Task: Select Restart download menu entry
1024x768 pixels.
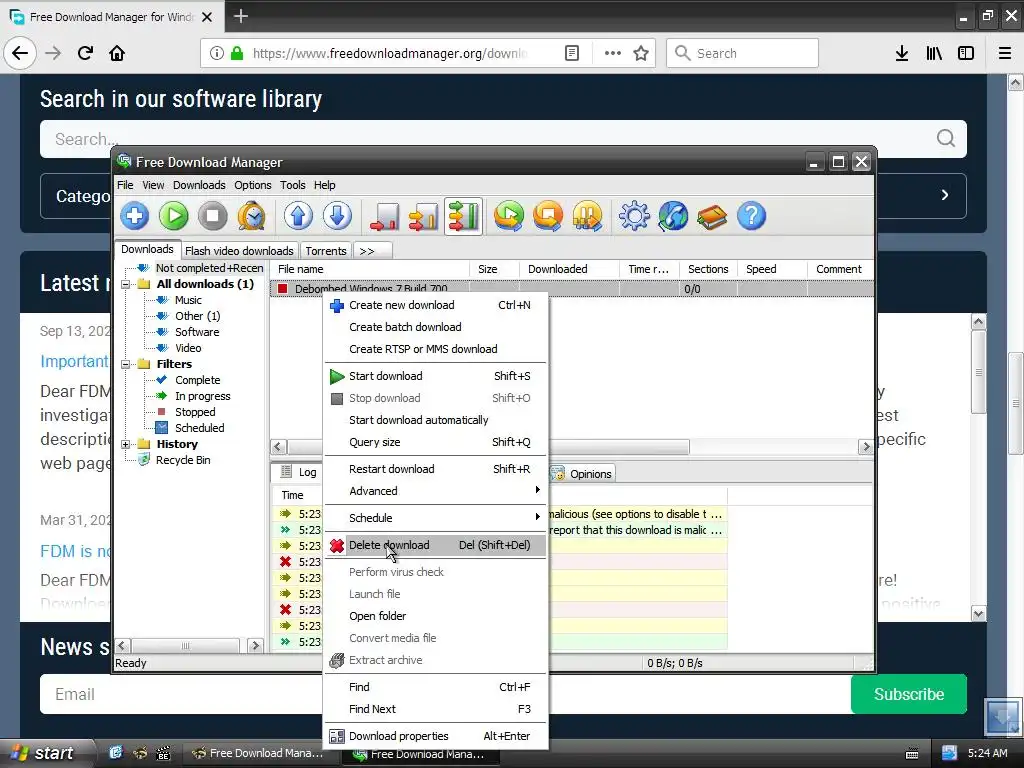Action: tap(435, 469)
